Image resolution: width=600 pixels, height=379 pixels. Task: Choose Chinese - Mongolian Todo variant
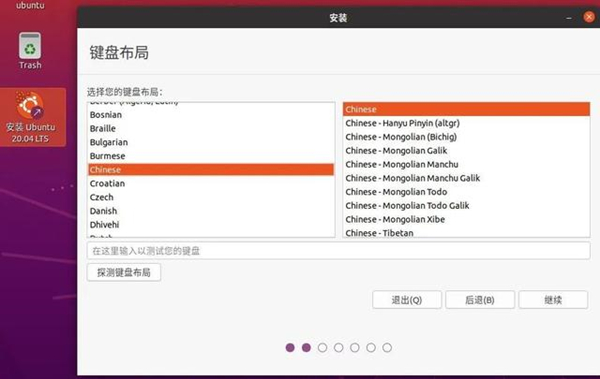(466, 192)
